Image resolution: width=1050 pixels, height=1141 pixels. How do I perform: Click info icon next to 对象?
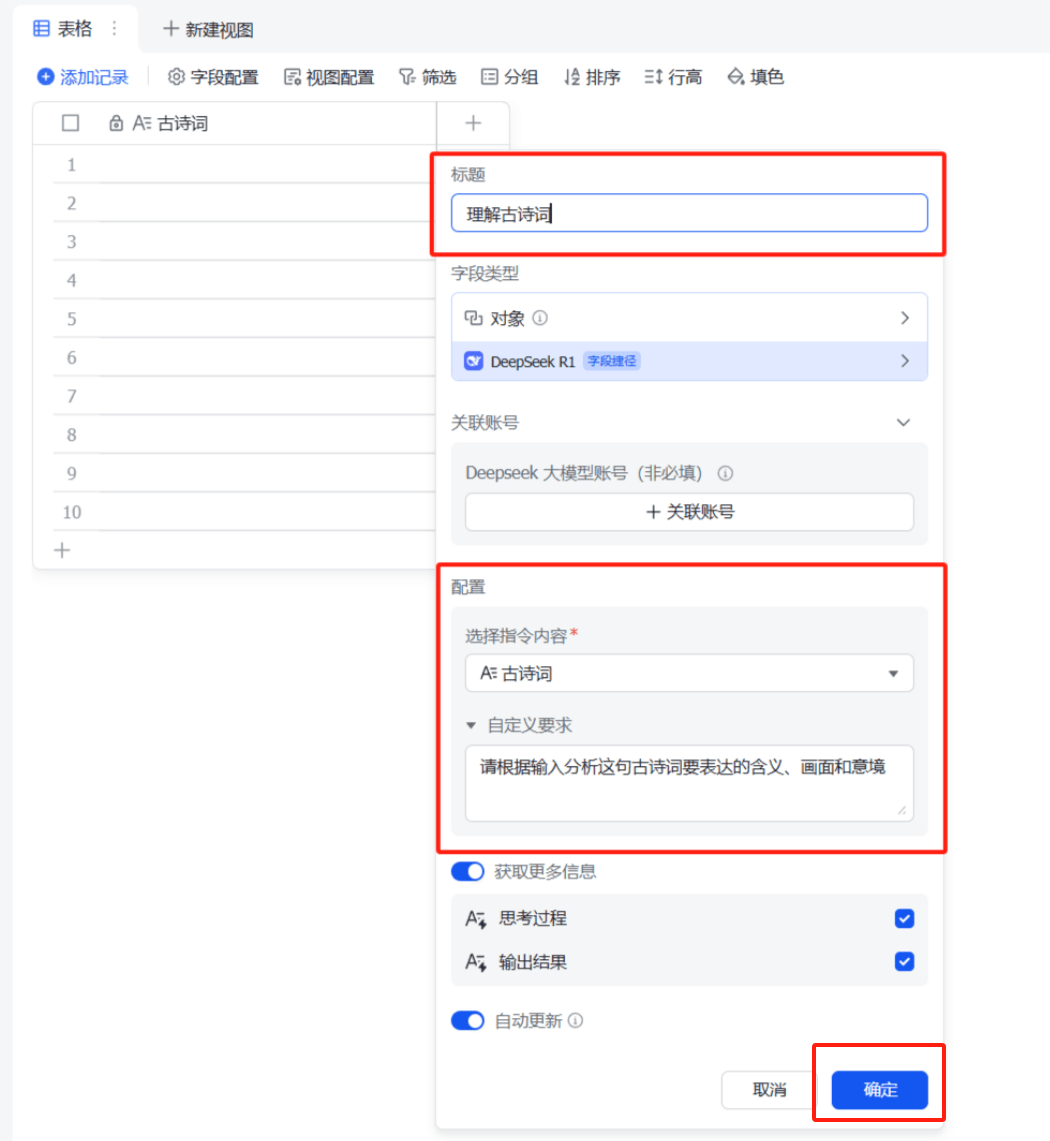pos(540,318)
